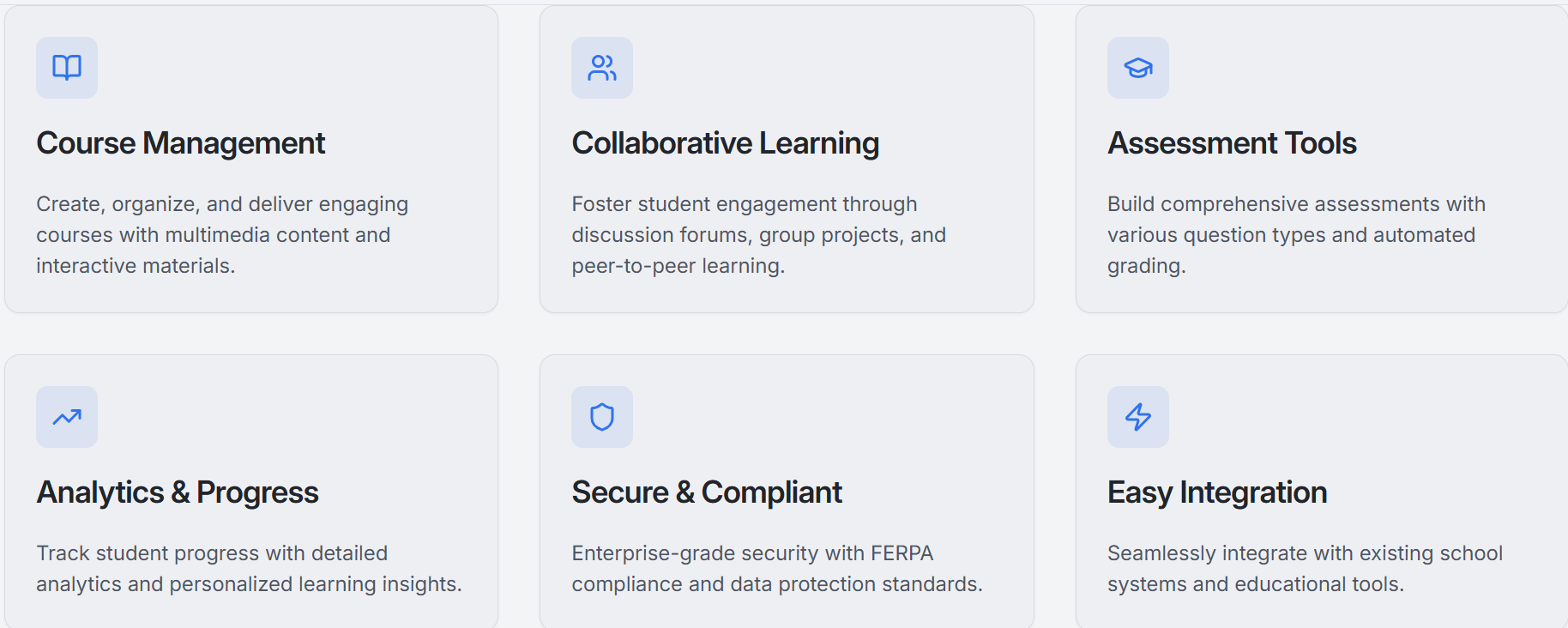Select the Course Management heading
The image size is (1568, 628).
[181, 143]
